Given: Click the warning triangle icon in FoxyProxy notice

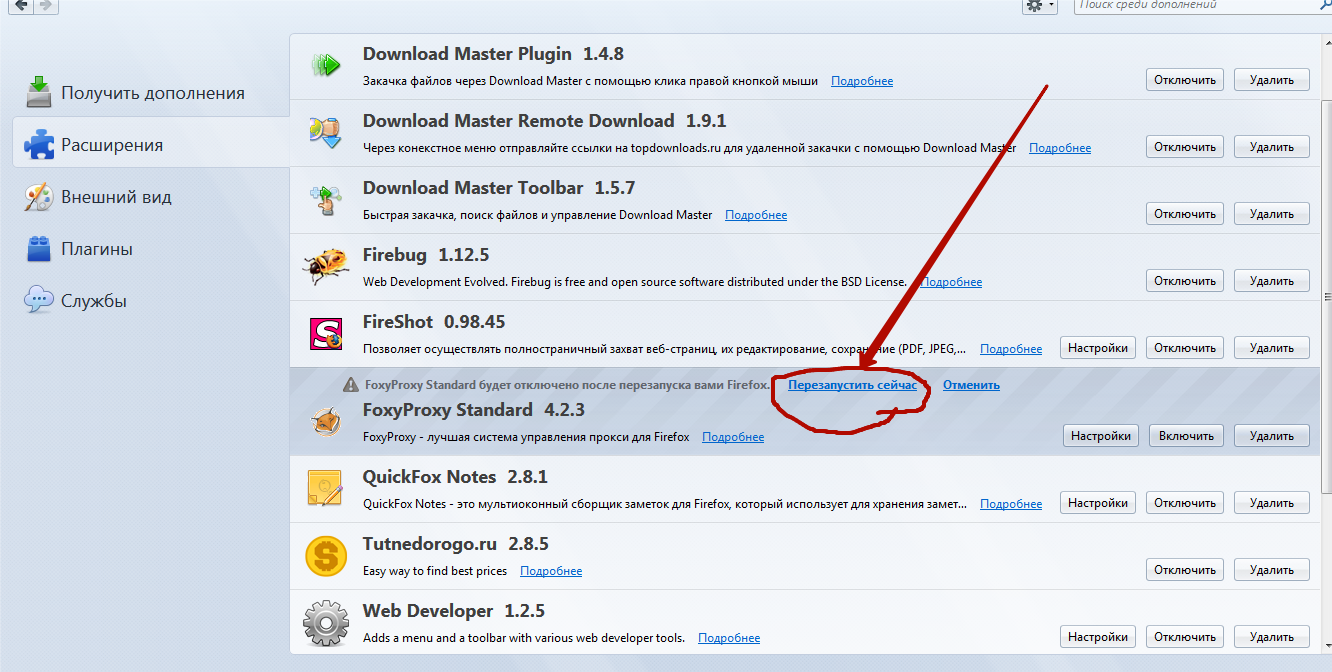Looking at the screenshot, I should pos(350,385).
